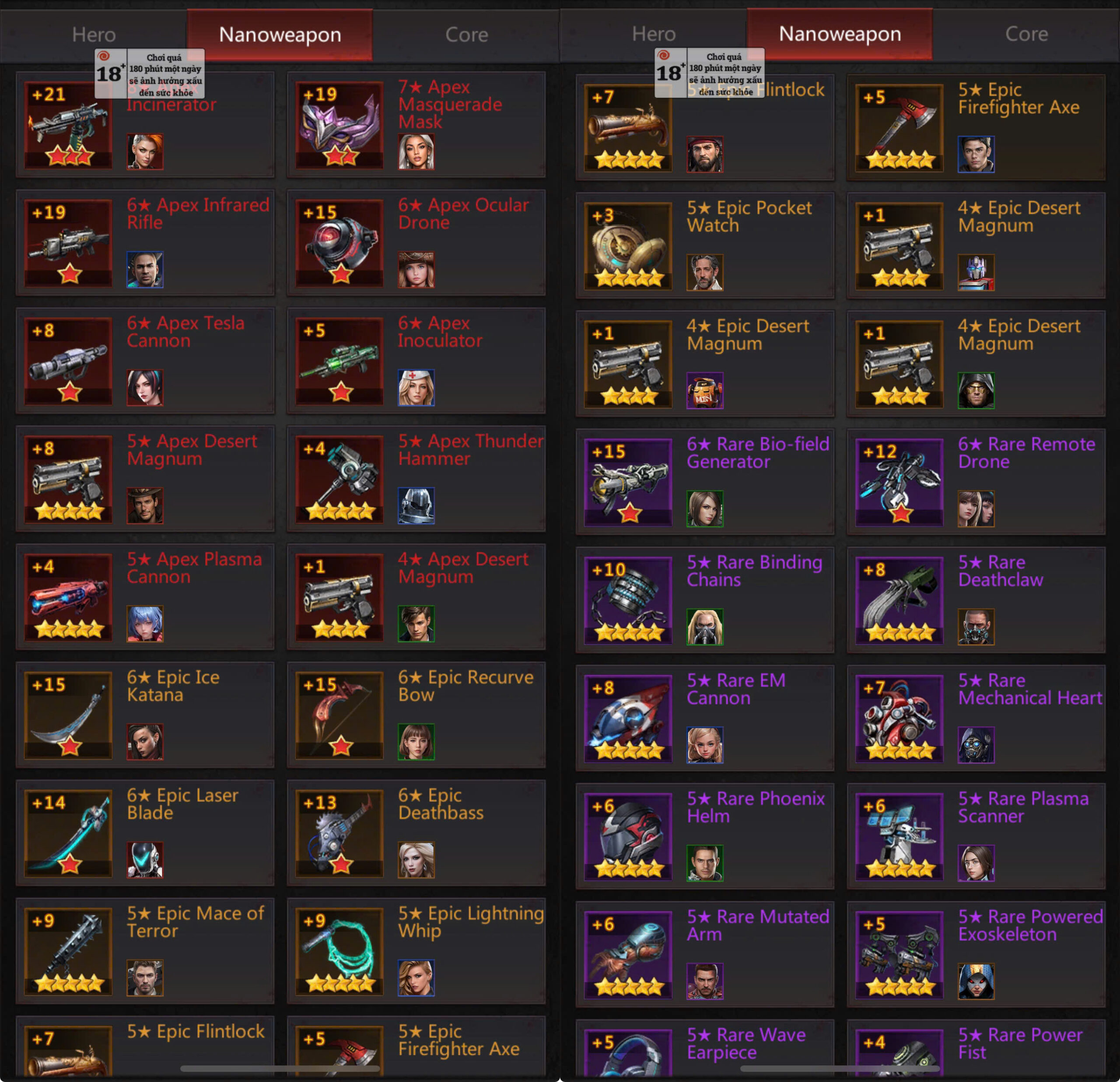
Task: Choose the 5★ Epic Lightning Whip icon
Action: point(339,951)
